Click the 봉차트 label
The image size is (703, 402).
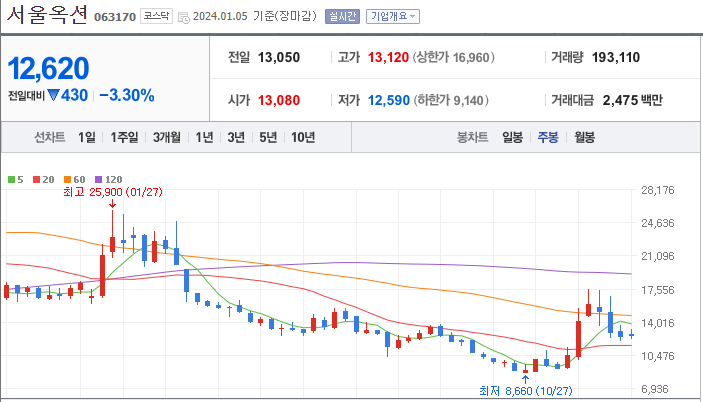click(472, 137)
